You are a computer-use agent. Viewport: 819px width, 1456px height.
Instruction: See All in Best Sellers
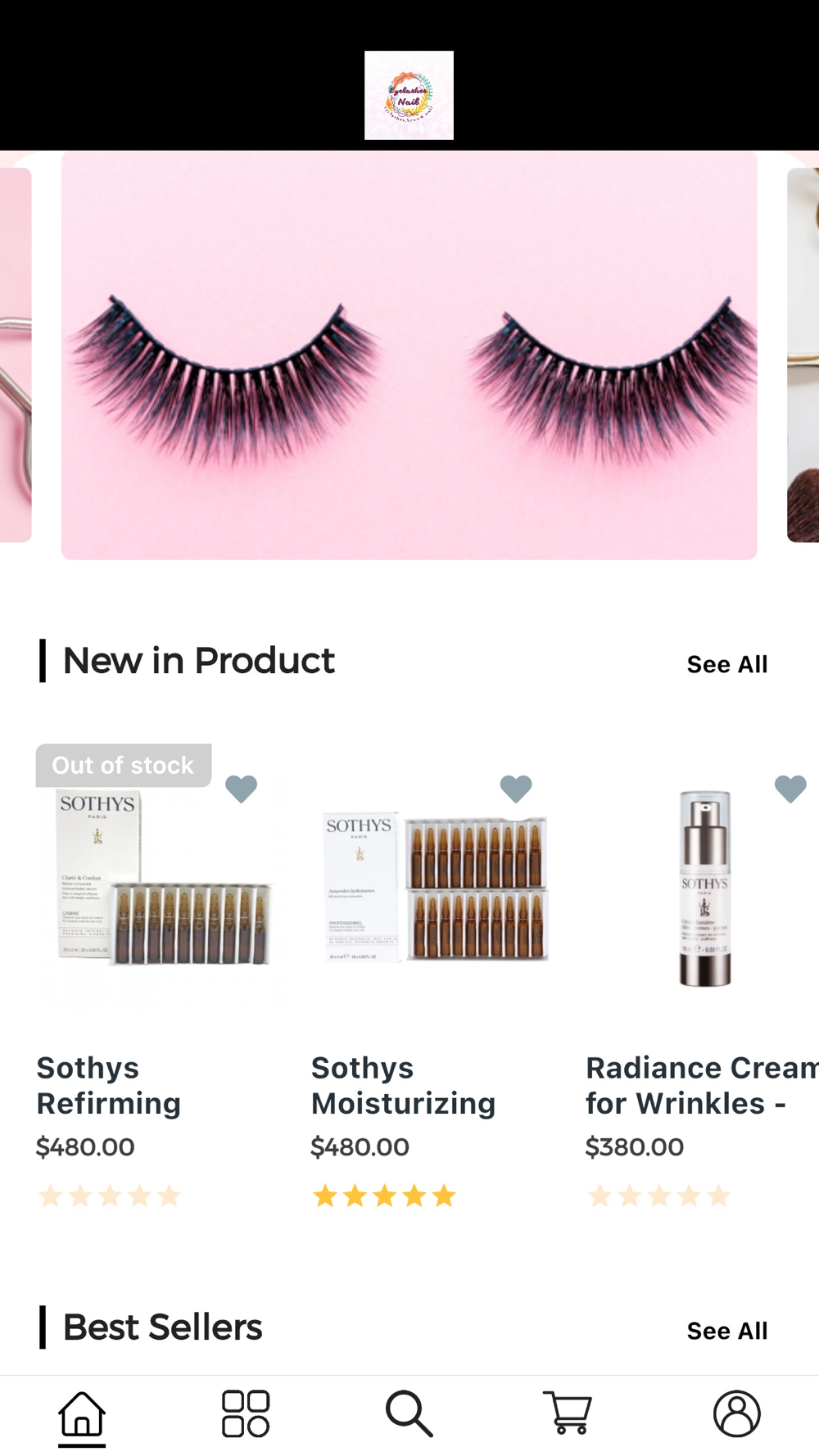click(727, 1331)
